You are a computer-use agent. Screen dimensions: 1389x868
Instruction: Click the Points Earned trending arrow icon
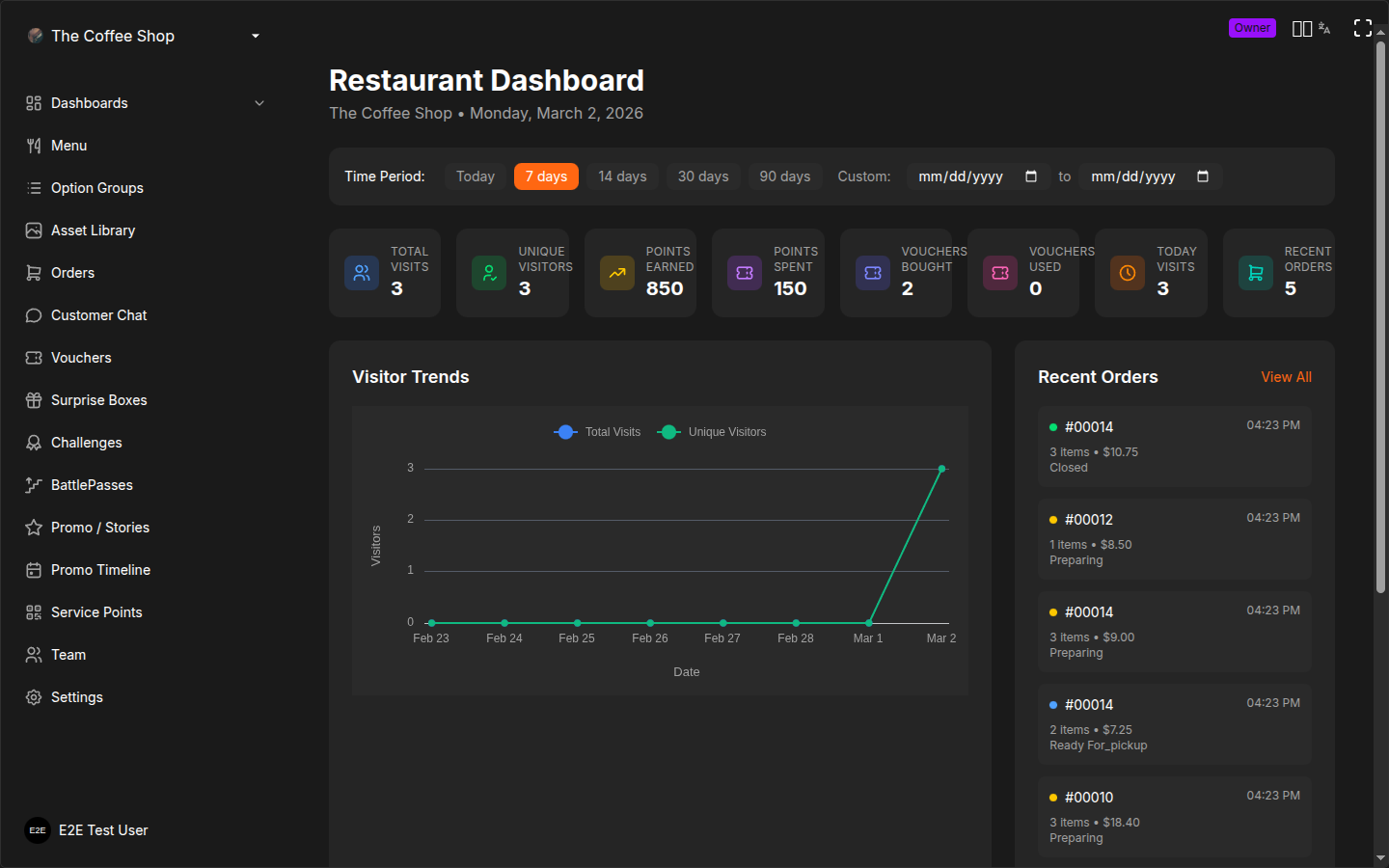(616, 273)
